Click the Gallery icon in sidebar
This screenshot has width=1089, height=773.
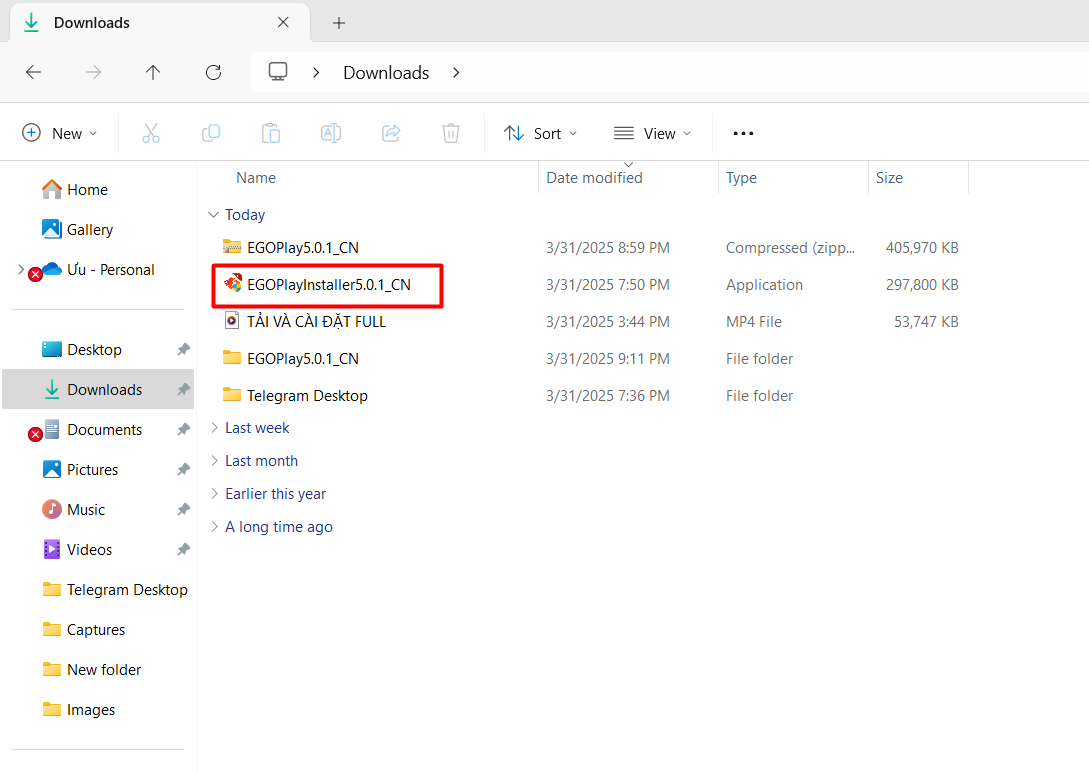click(52, 228)
